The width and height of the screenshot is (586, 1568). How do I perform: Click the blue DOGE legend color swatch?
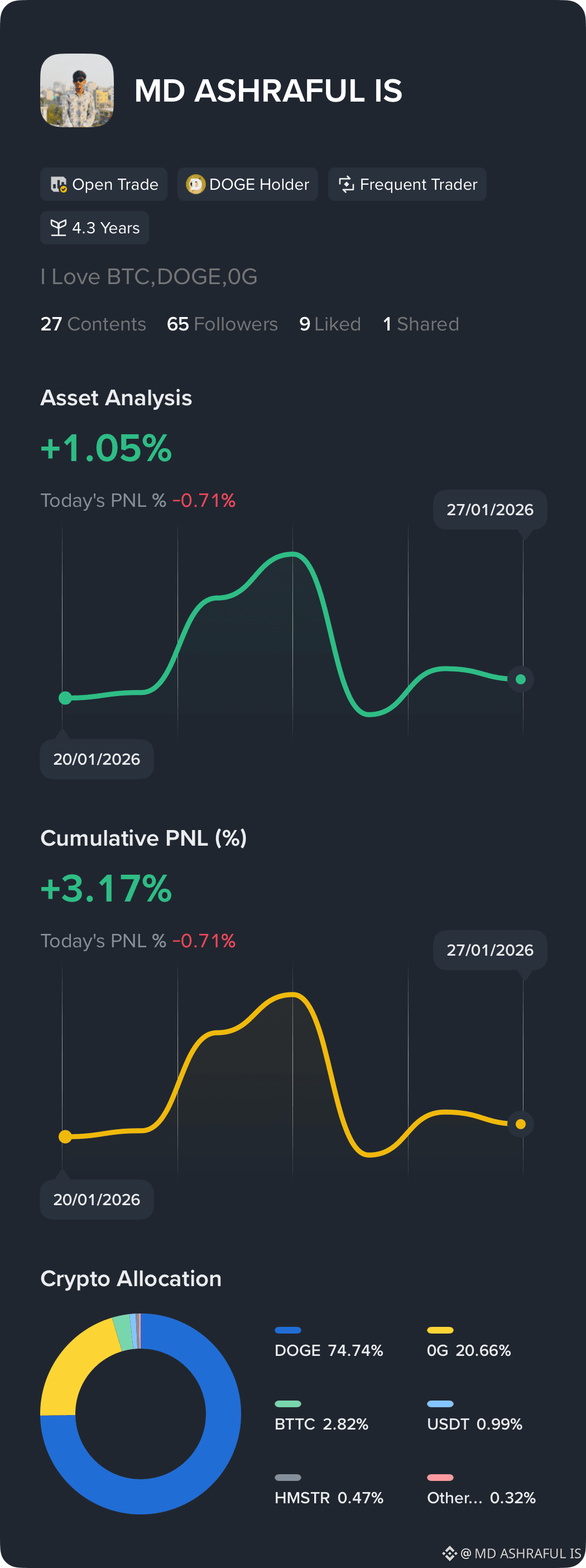[x=288, y=1330]
